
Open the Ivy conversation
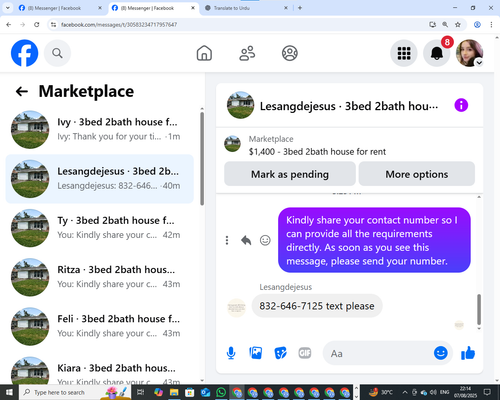point(99,129)
